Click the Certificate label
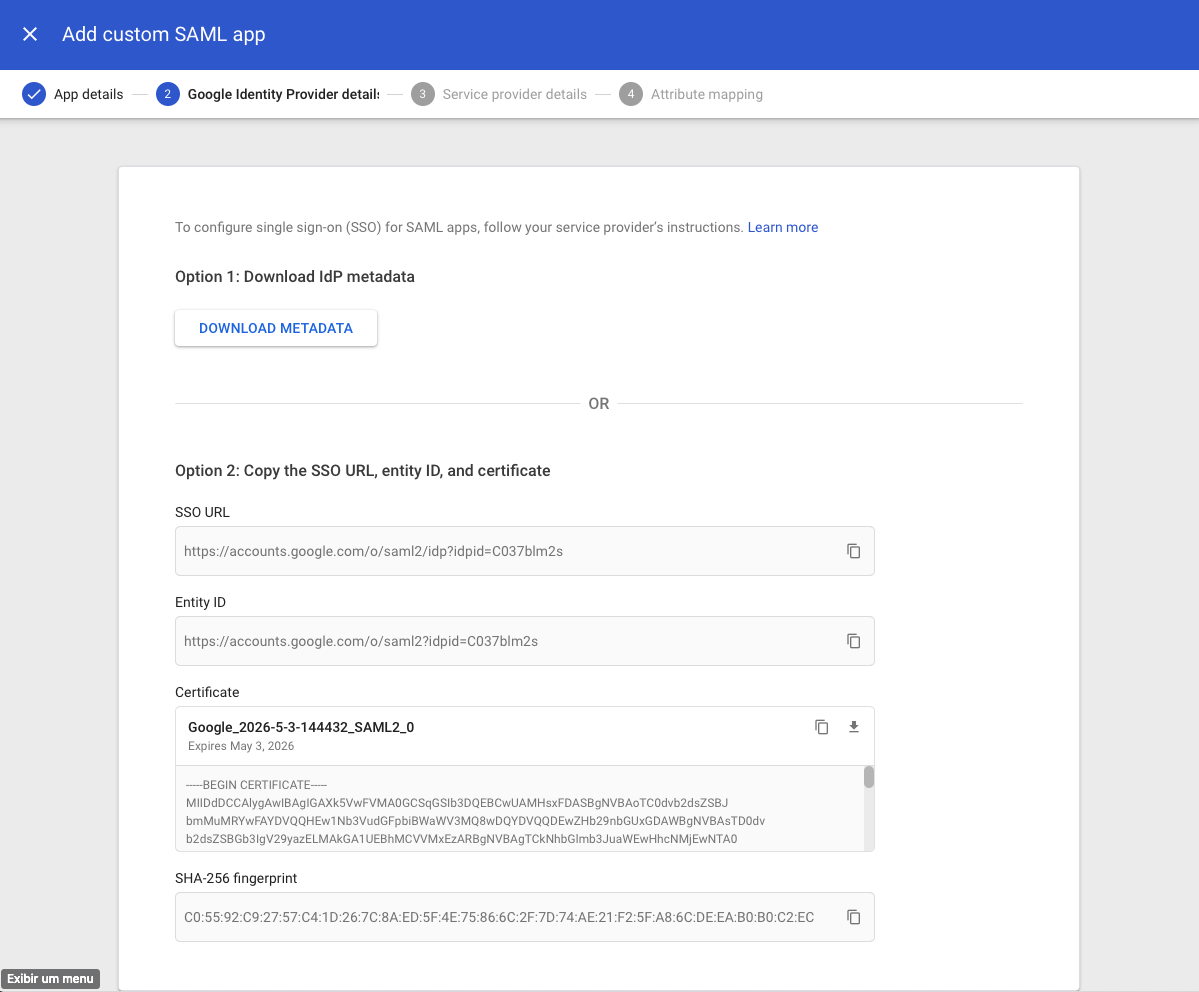 207,692
